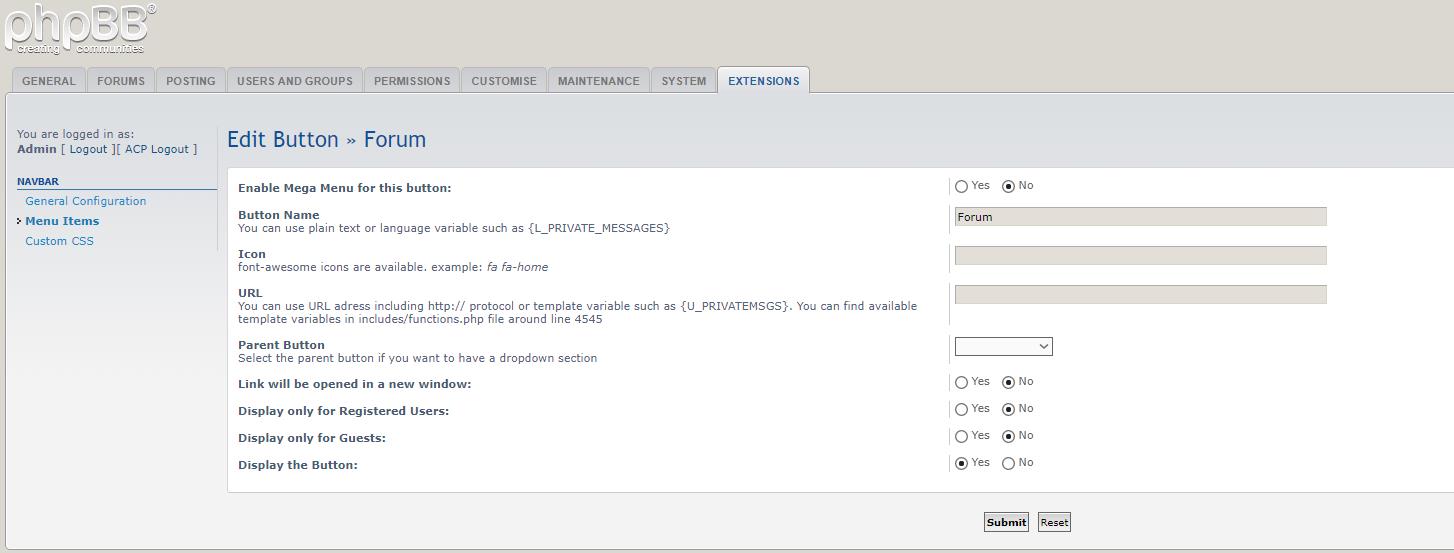Open the Customise tab
1454x553 pixels.
[x=504, y=81]
